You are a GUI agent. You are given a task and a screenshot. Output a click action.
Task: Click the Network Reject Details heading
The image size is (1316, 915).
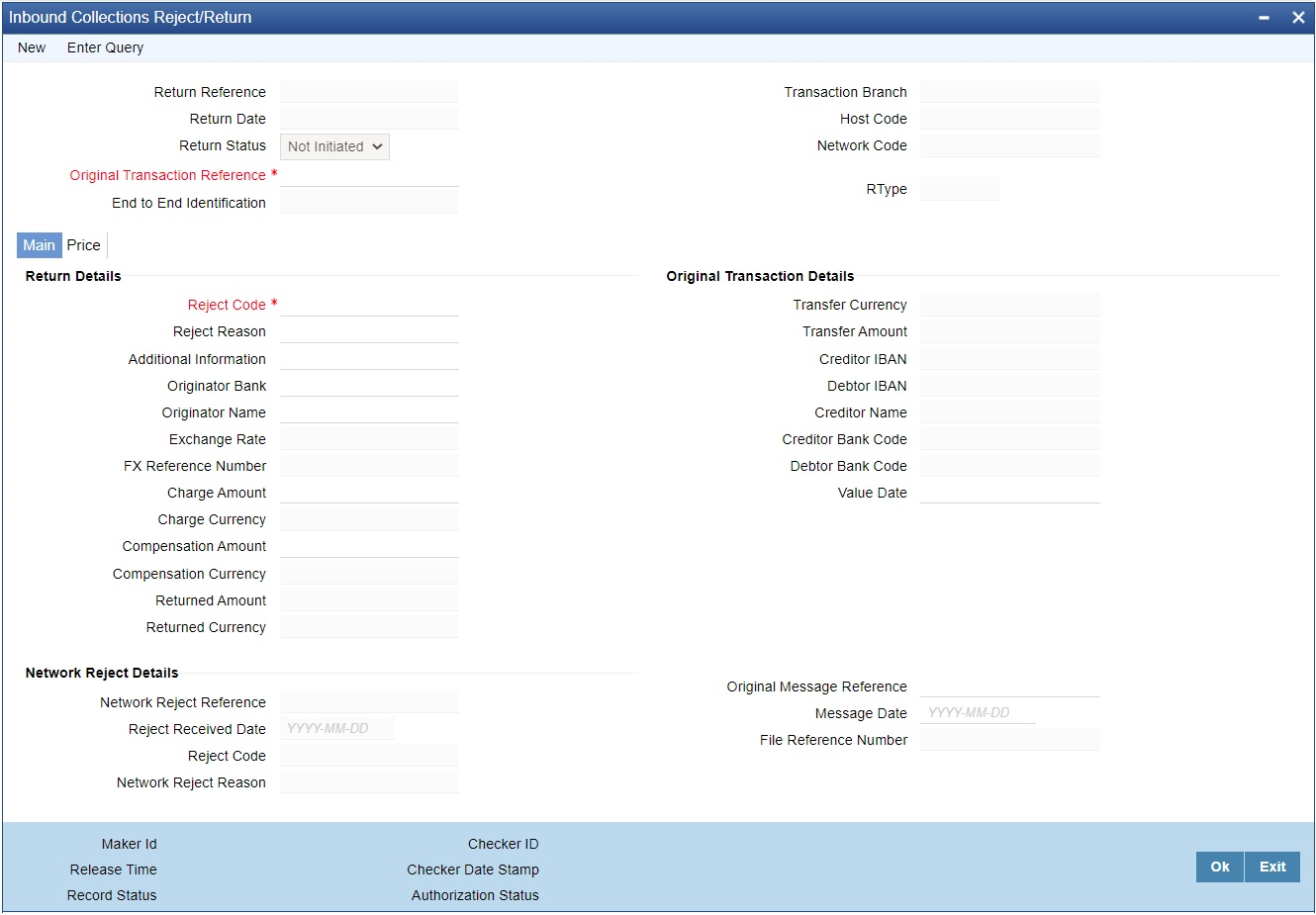point(102,673)
